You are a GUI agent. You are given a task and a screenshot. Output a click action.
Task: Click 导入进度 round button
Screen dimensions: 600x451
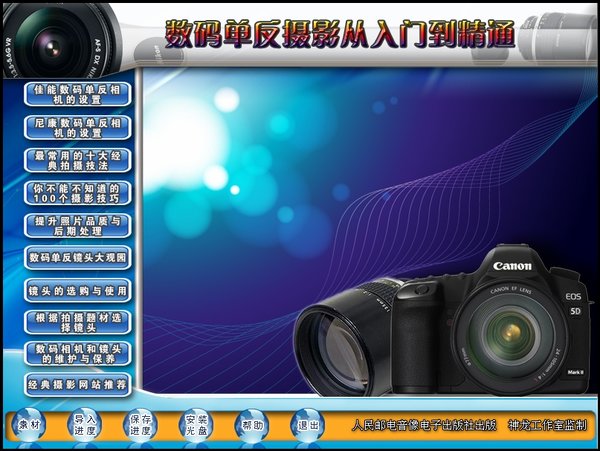(x=85, y=425)
